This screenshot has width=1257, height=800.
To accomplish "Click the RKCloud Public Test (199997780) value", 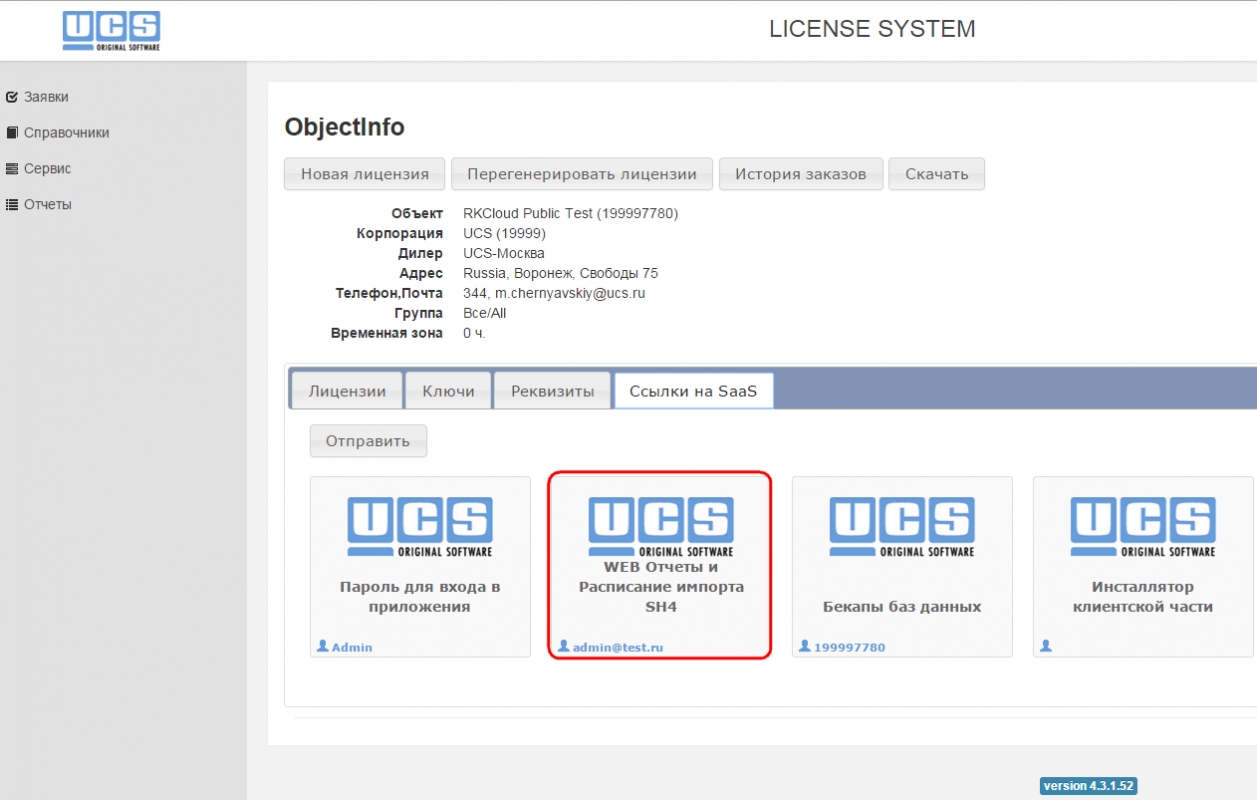I will click(571, 213).
